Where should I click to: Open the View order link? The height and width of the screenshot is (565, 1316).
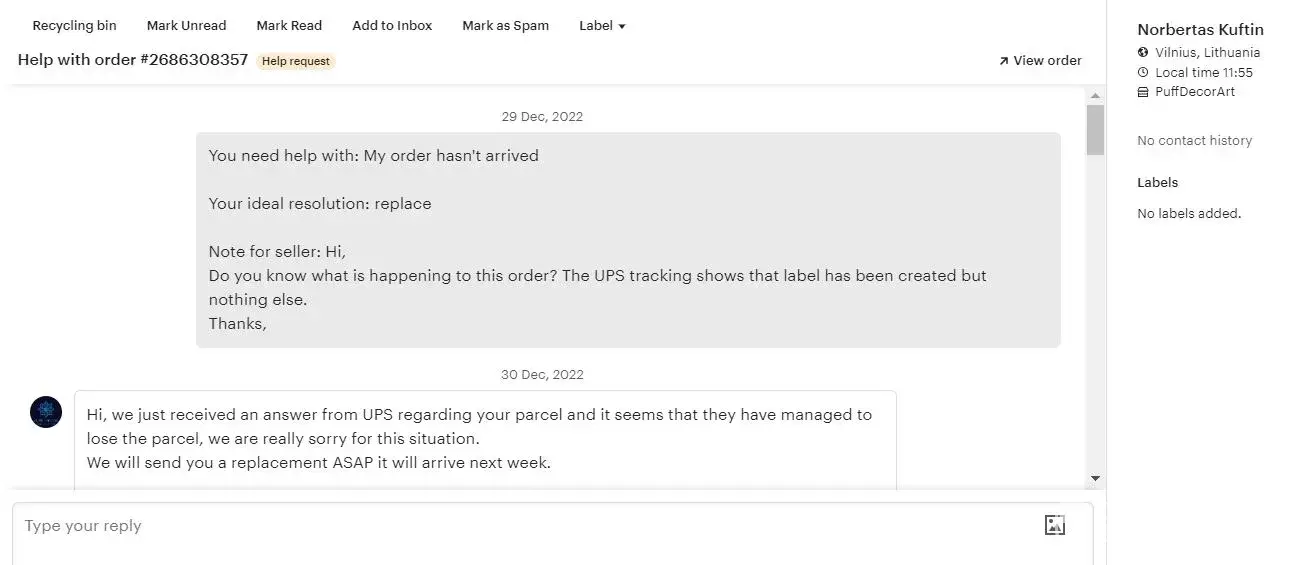click(1047, 61)
